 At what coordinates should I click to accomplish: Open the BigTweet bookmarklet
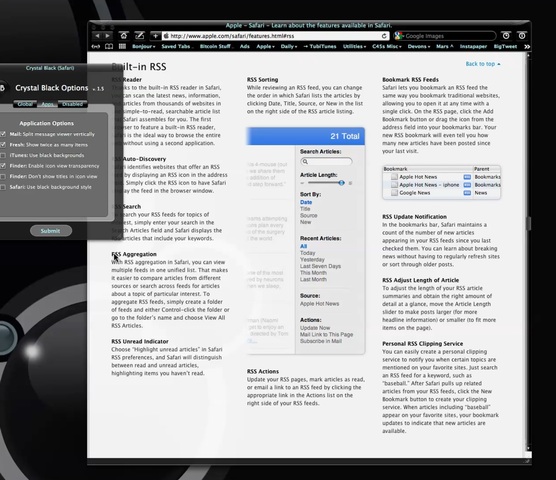click(x=505, y=46)
